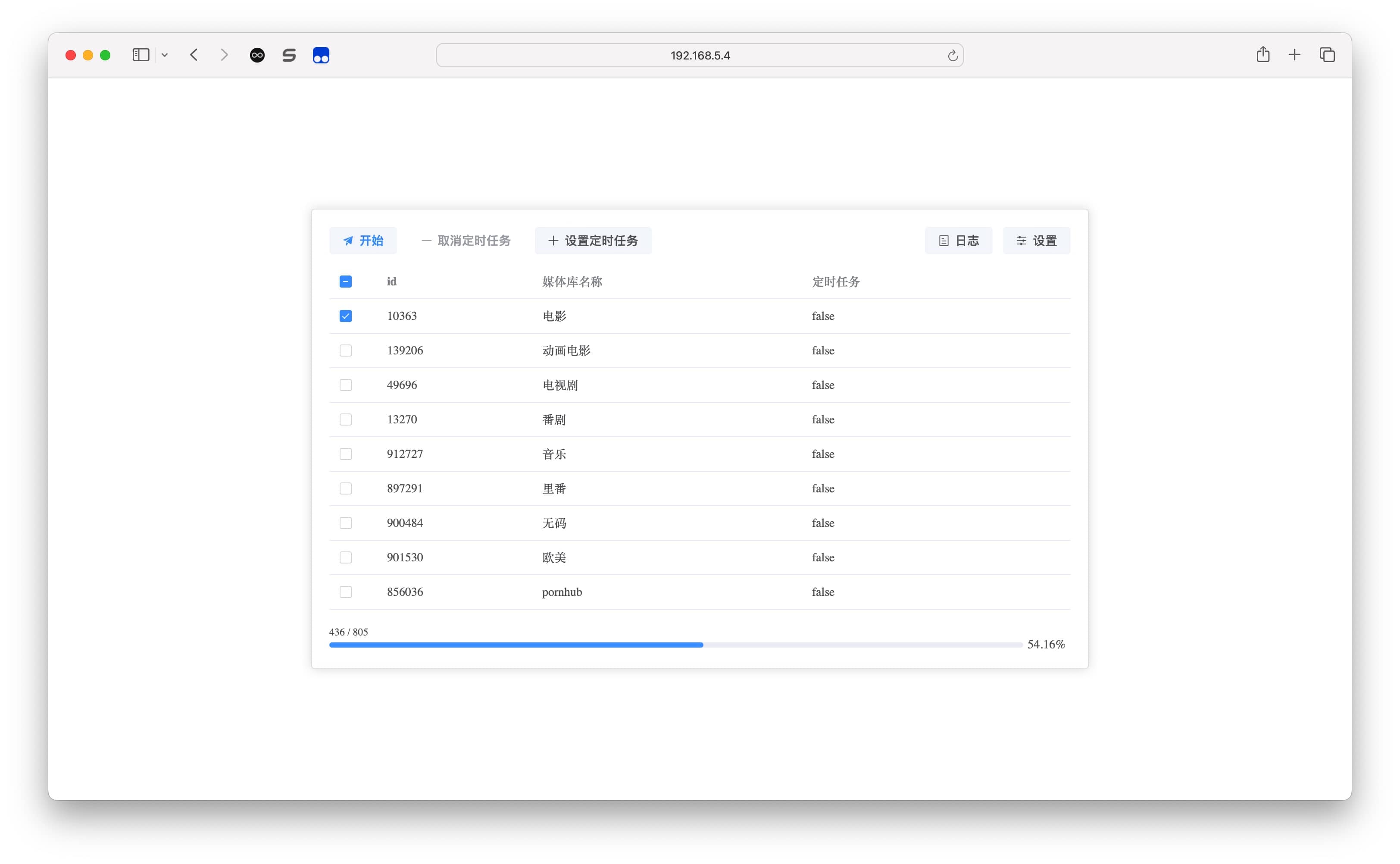Viewport: 1400px width, 864px height.
Task: Click the S-shaped extension icon
Action: point(289,55)
